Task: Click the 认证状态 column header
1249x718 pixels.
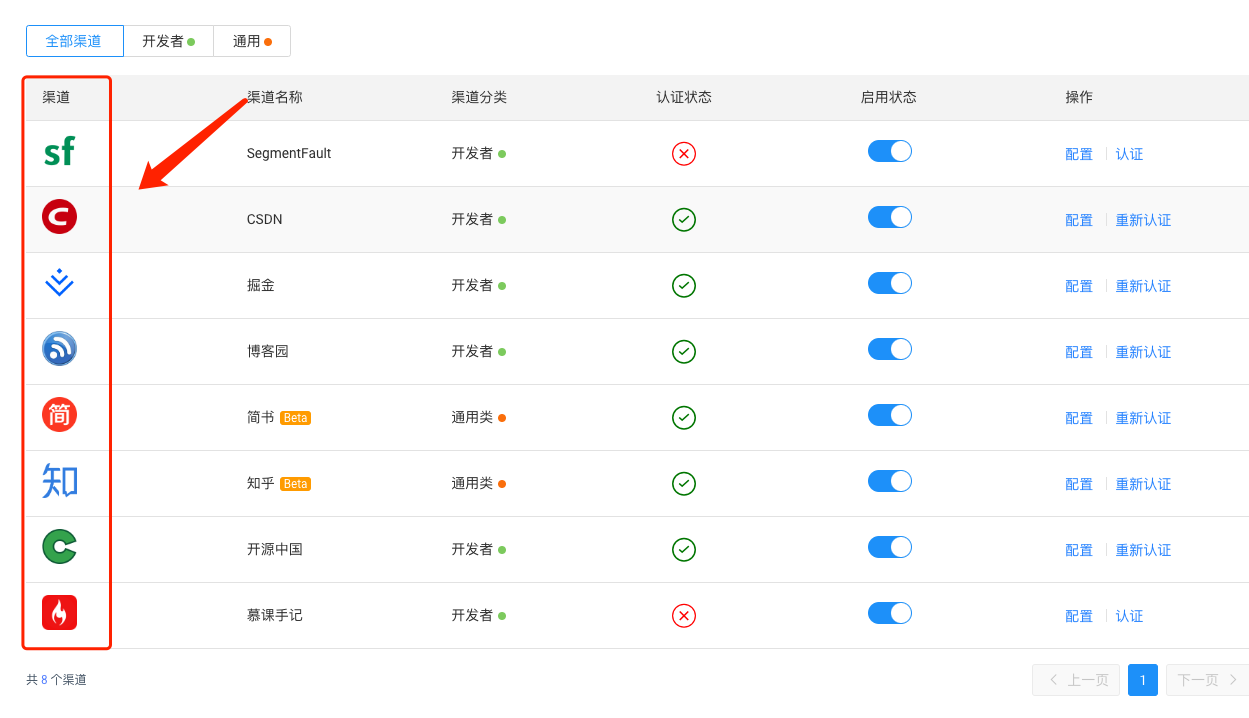Action: (684, 97)
